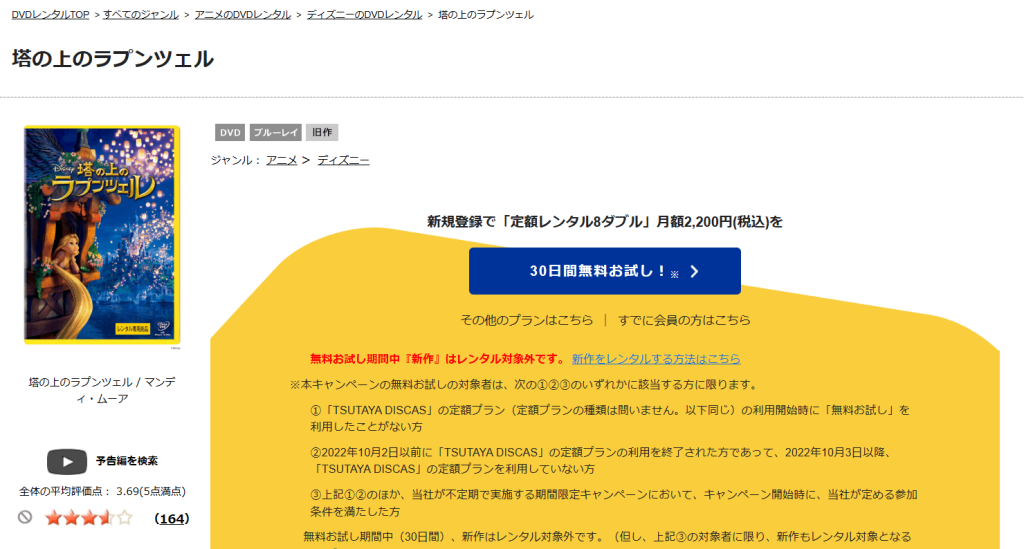
Task: Rate the movie two stars
Action: (71, 518)
